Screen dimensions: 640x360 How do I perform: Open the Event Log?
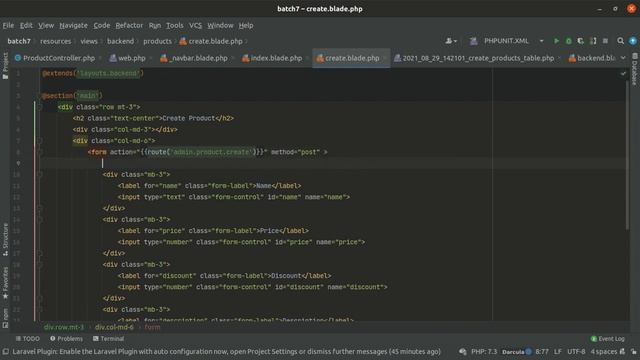point(607,339)
